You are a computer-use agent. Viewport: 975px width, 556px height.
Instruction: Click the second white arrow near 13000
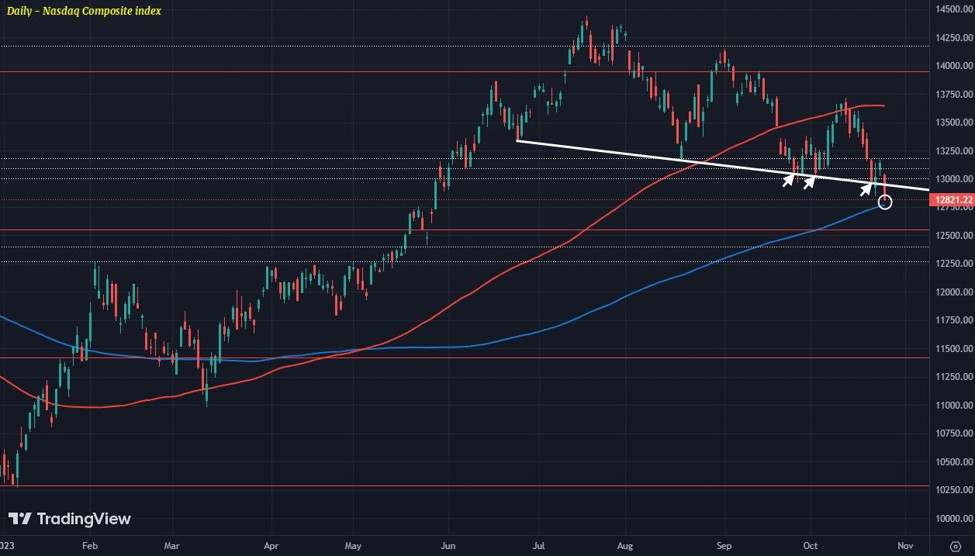808,182
